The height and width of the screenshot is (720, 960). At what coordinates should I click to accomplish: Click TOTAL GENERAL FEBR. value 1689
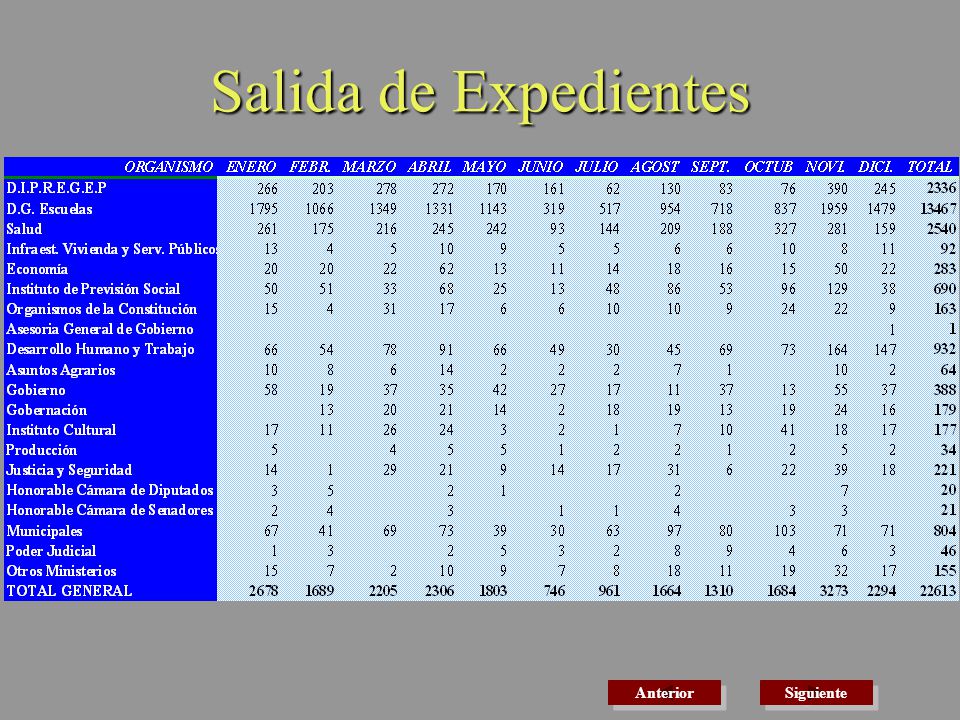pos(320,591)
